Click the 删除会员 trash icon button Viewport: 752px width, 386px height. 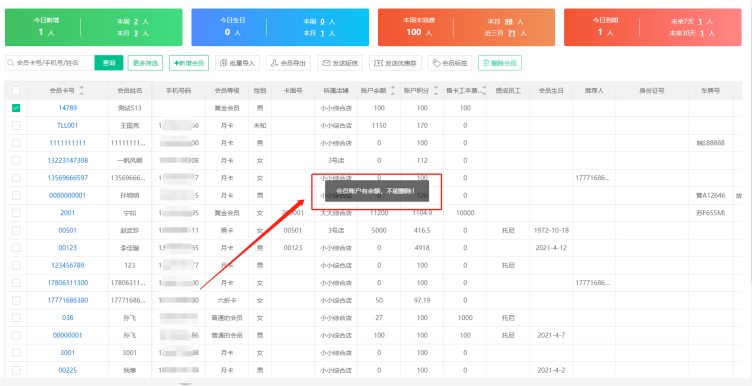pos(500,63)
